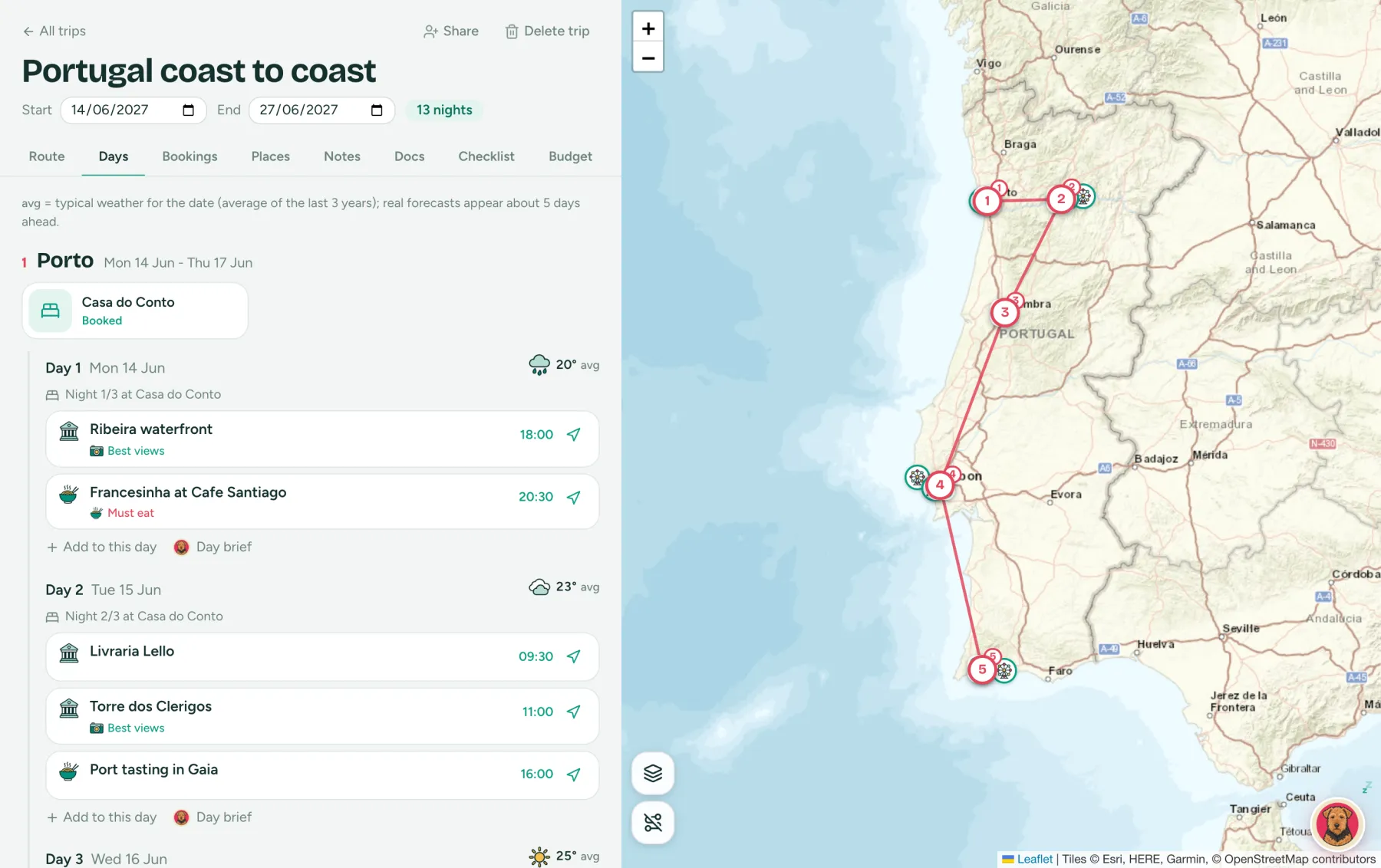Screen dimensions: 1381x868
Task: Add to this day under Day 1
Action: [x=101, y=547]
